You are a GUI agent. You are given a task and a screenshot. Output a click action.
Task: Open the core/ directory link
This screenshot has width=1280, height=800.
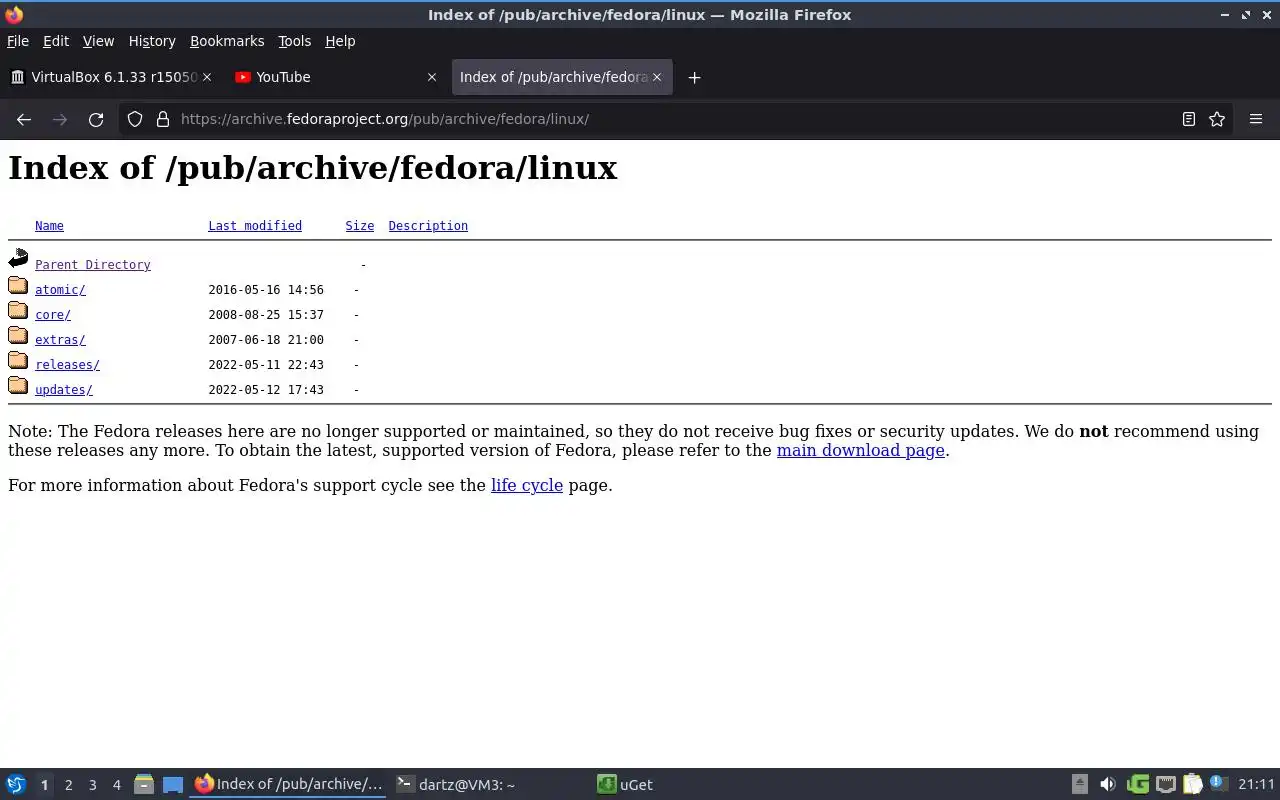tap(53, 315)
